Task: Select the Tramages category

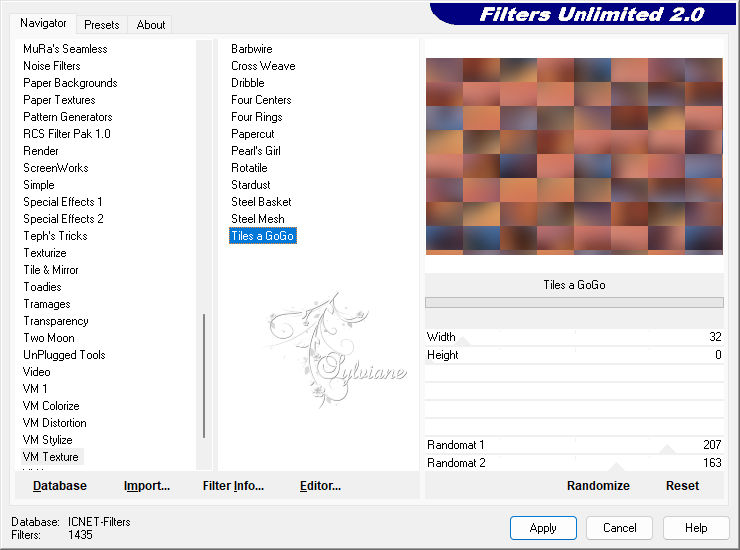Action: click(47, 304)
